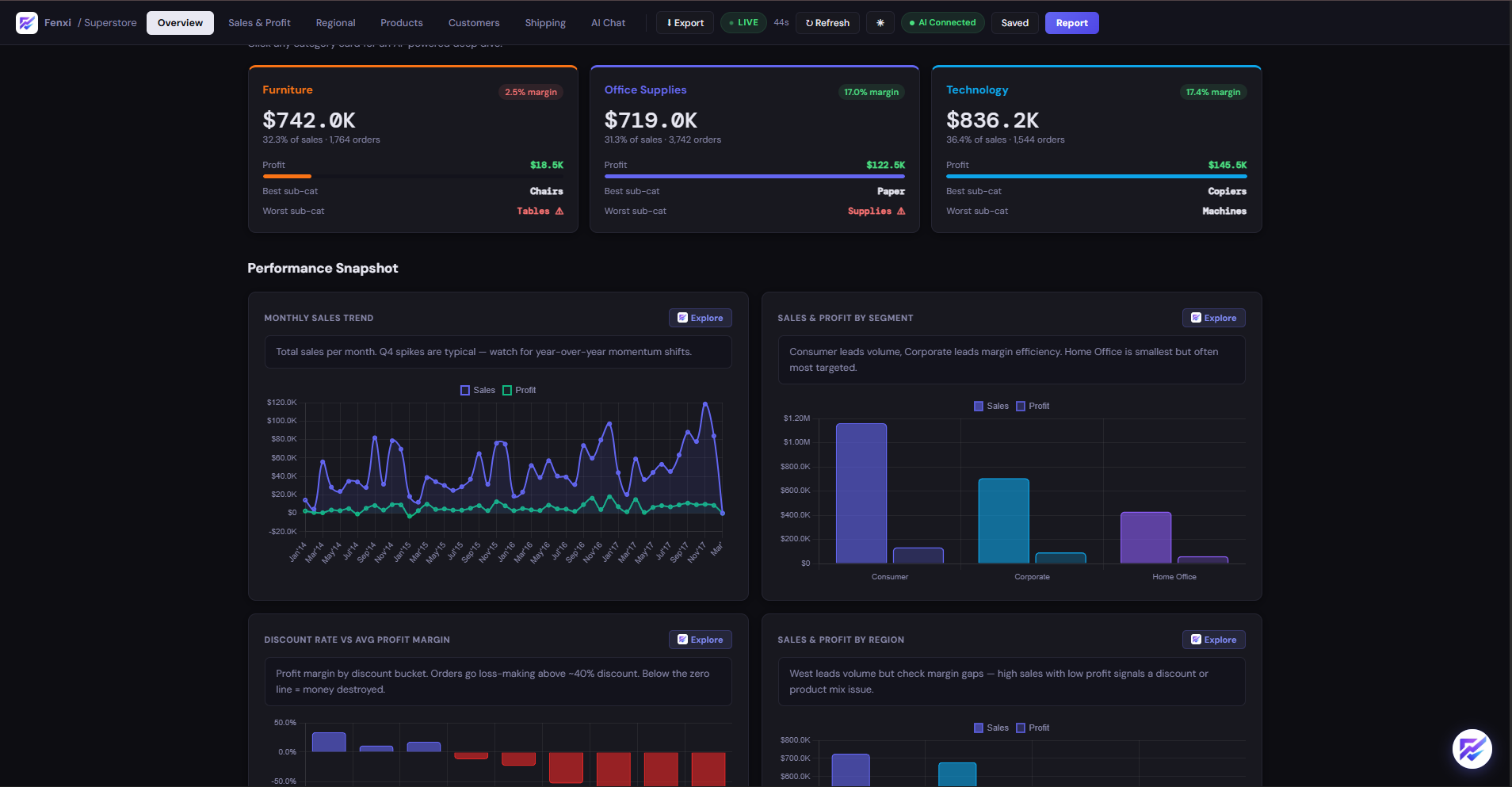Switch to the Overview tab
The image size is (1512, 787).
click(x=180, y=23)
